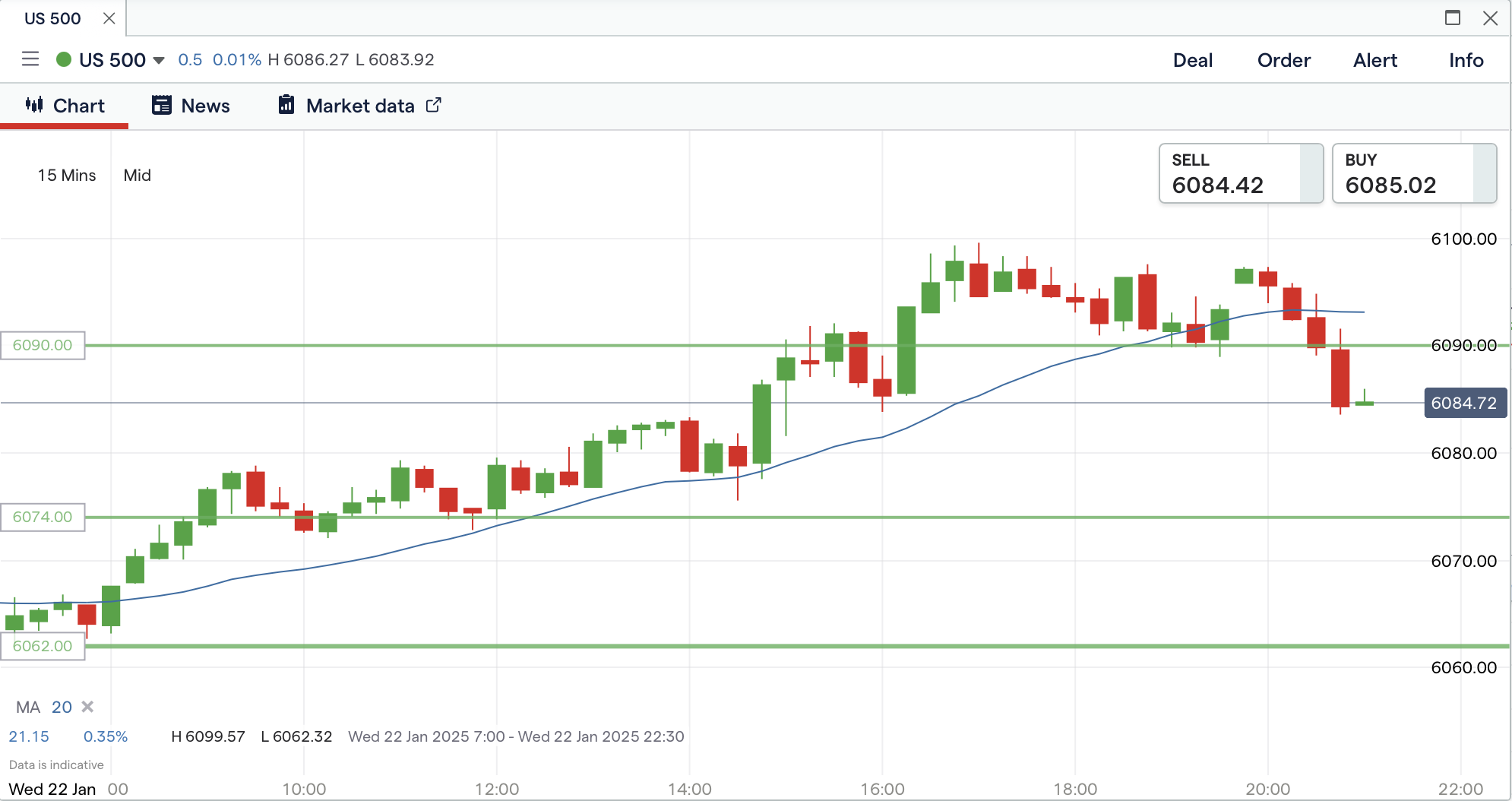Image resolution: width=1512 pixels, height=801 pixels.
Task: Click the green market status dot
Action: 64,59
